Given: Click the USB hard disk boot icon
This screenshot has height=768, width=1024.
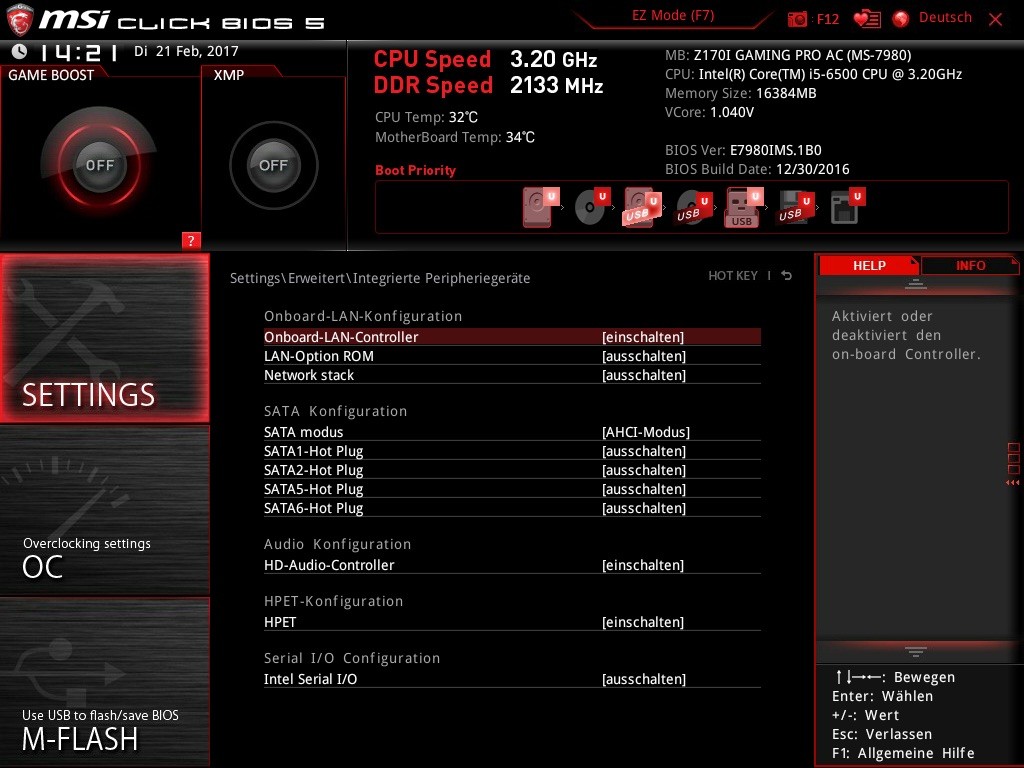Looking at the screenshot, I should click(641, 207).
